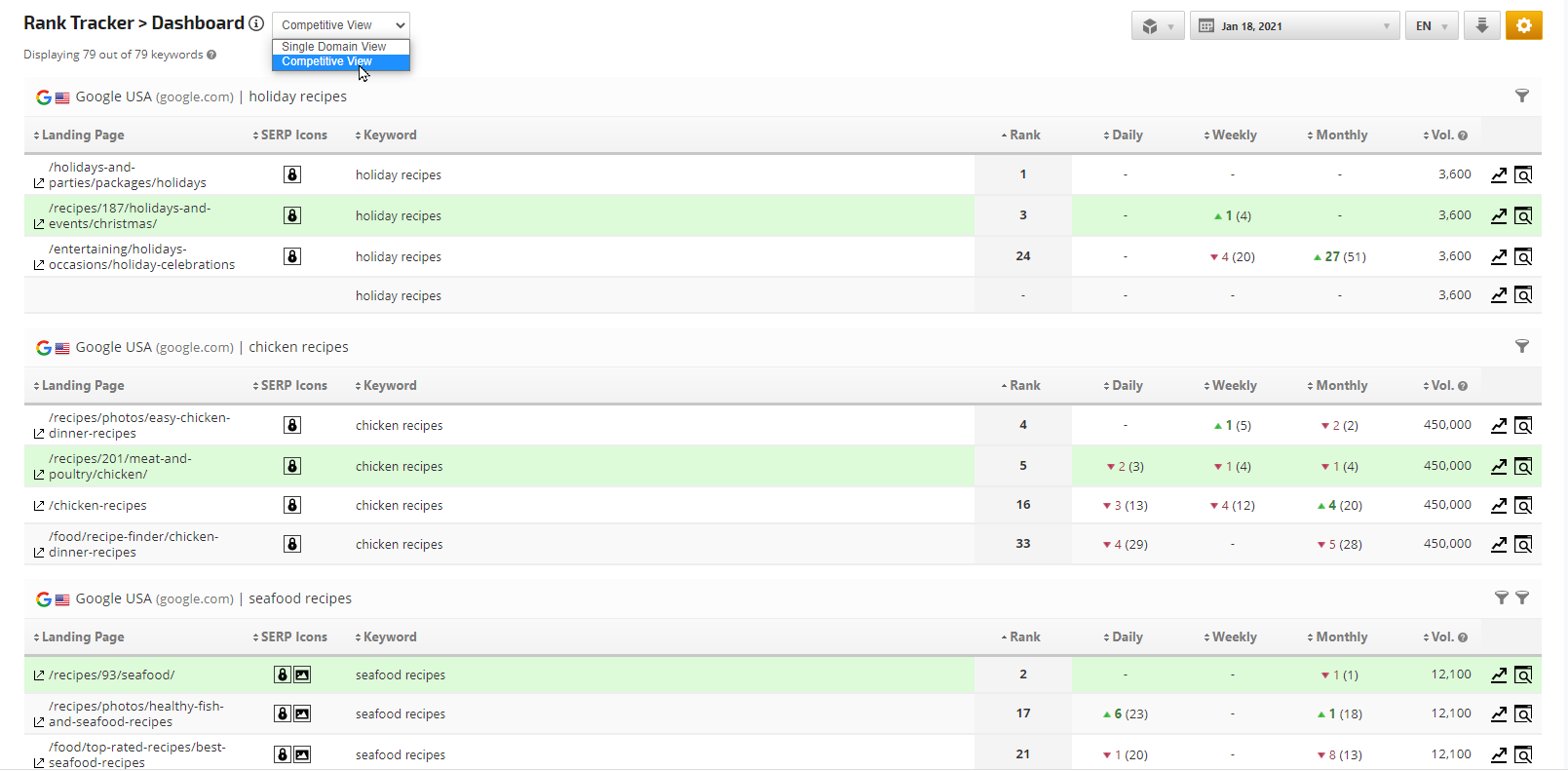This screenshot has height=771, width=1568.
Task: Open the cube icon dropdown
Action: tap(1157, 26)
